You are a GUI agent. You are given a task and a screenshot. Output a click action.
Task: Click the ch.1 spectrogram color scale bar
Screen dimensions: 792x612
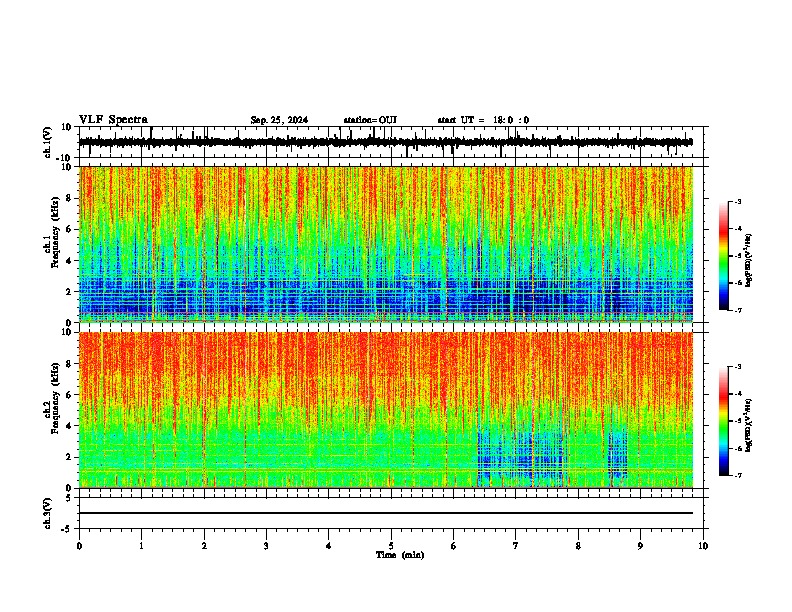pyautogui.click(x=723, y=256)
